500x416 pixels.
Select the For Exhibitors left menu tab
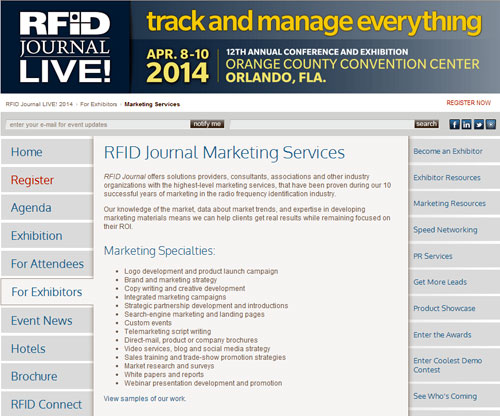click(x=47, y=292)
